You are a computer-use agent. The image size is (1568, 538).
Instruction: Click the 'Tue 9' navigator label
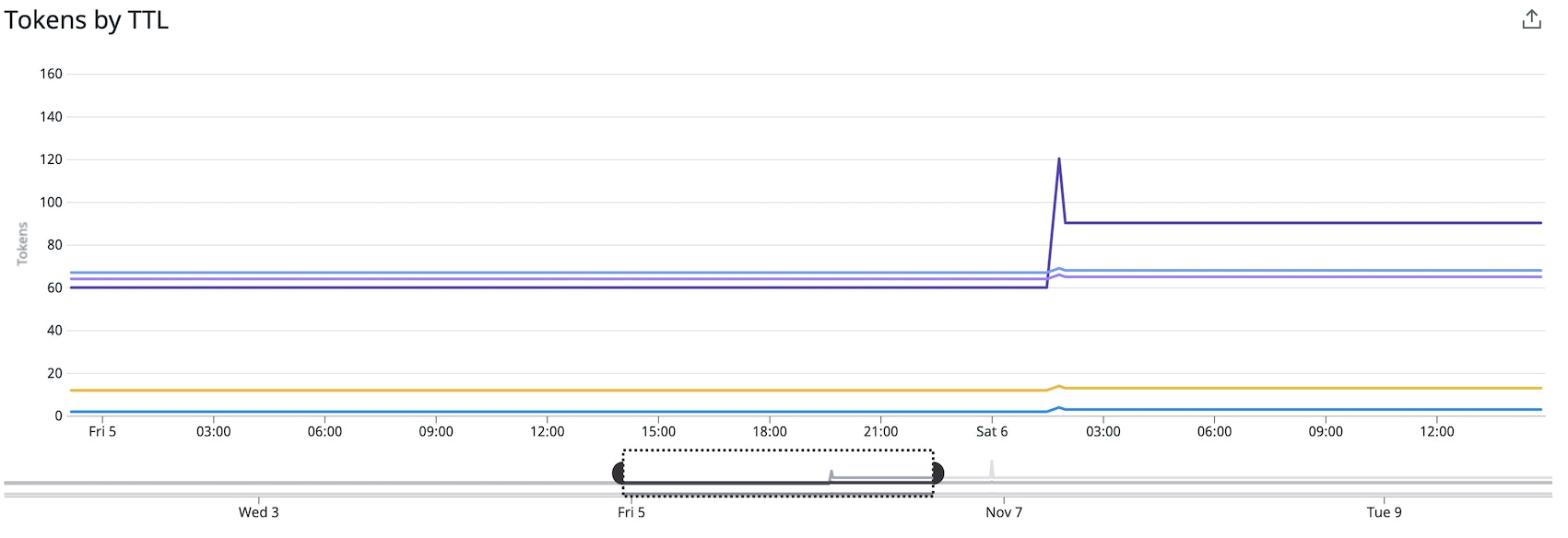[1384, 512]
